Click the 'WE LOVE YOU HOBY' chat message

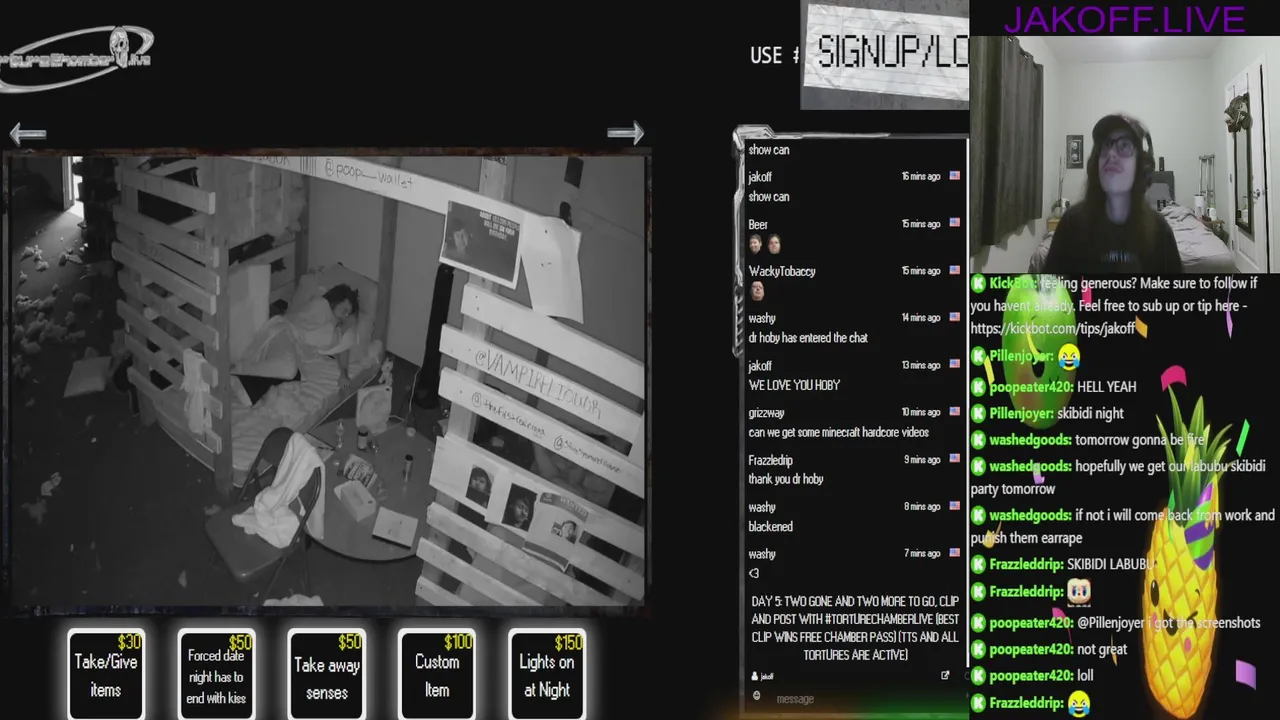(x=794, y=385)
